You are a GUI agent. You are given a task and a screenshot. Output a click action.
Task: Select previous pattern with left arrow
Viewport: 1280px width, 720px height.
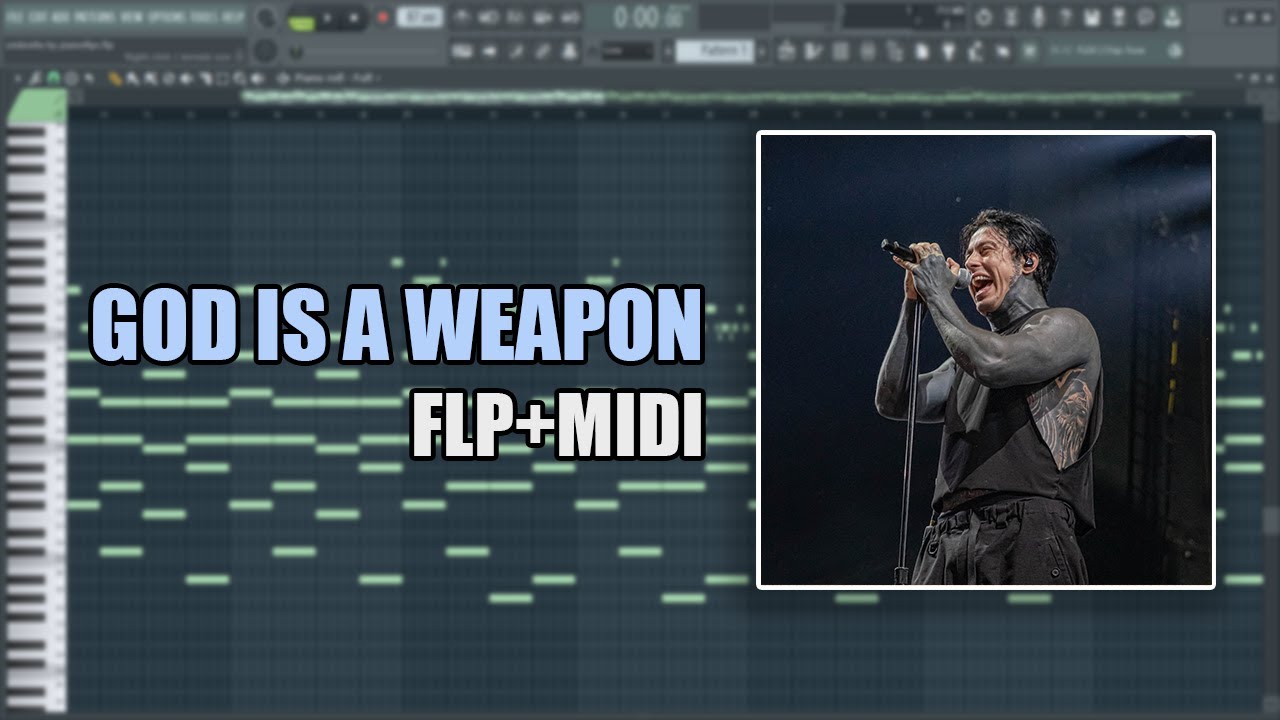(x=668, y=50)
